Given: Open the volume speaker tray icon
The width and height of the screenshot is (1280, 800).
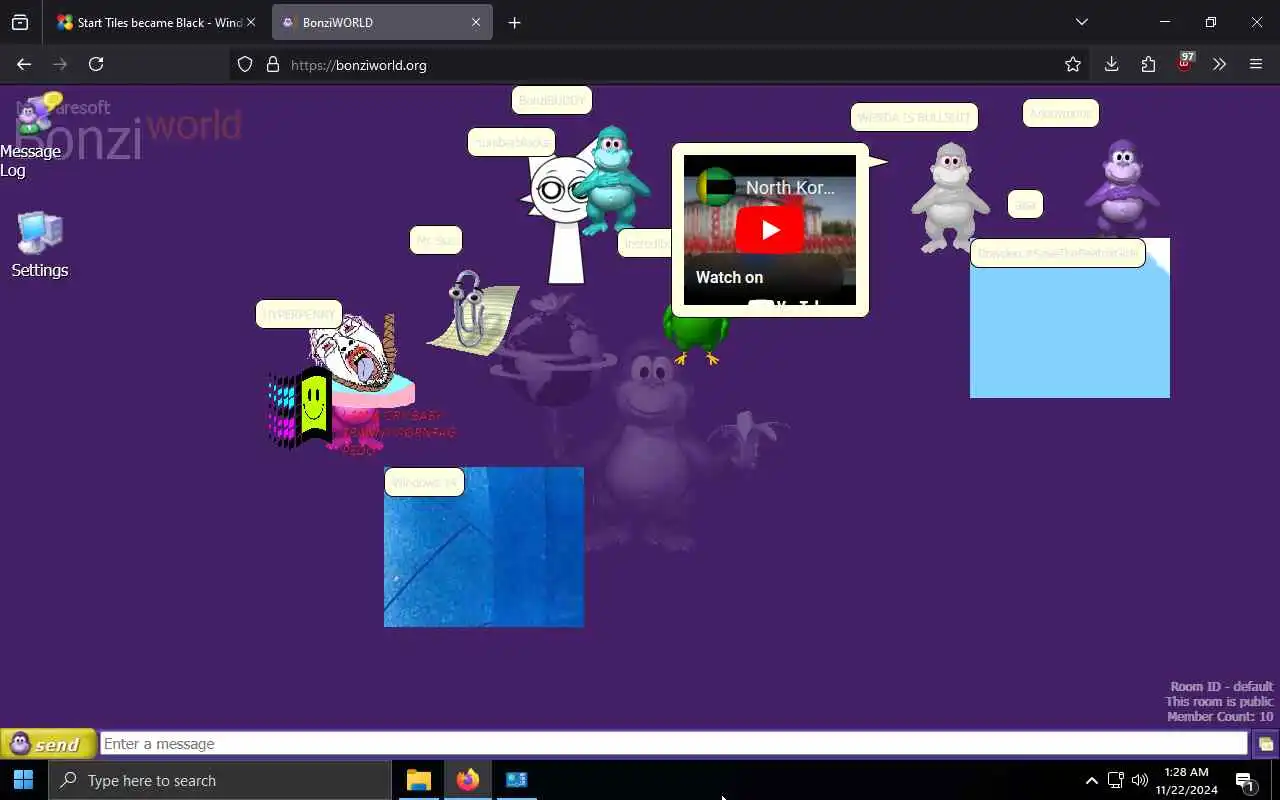Looking at the screenshot, I should tap(1140, 781).
